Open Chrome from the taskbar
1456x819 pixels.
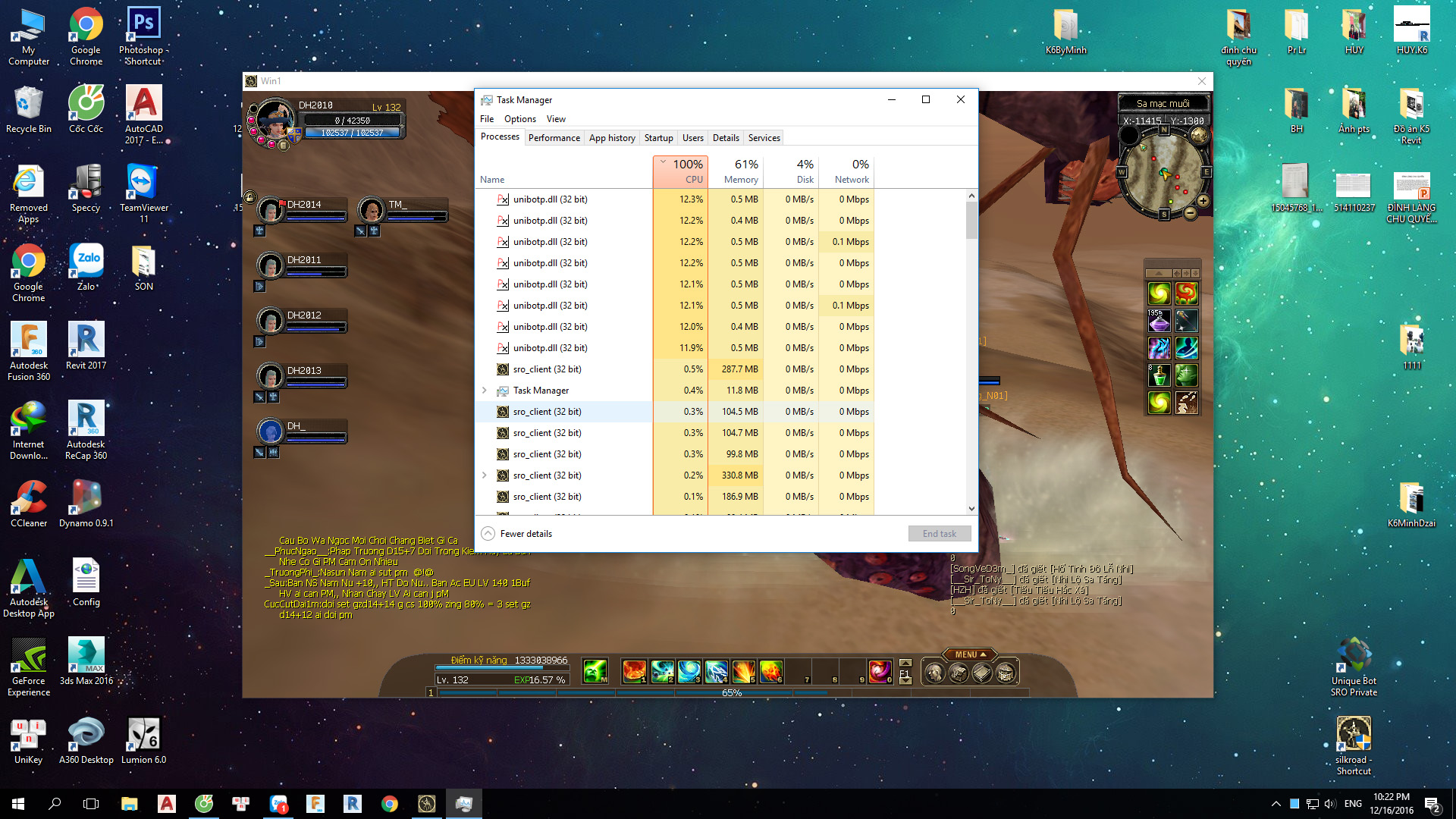pos(390,804)
